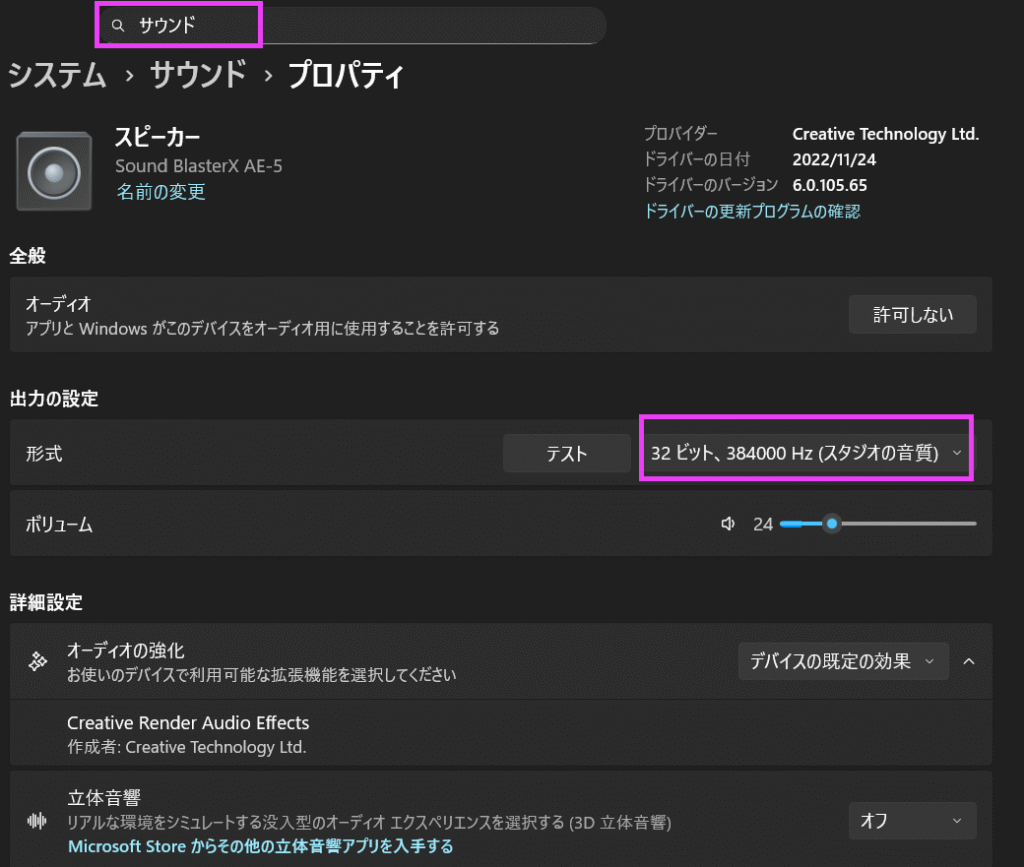Click the 作成者: Creative Technology Ltd. text
This screenshot has width=1024, height=867.
(187, 747)
